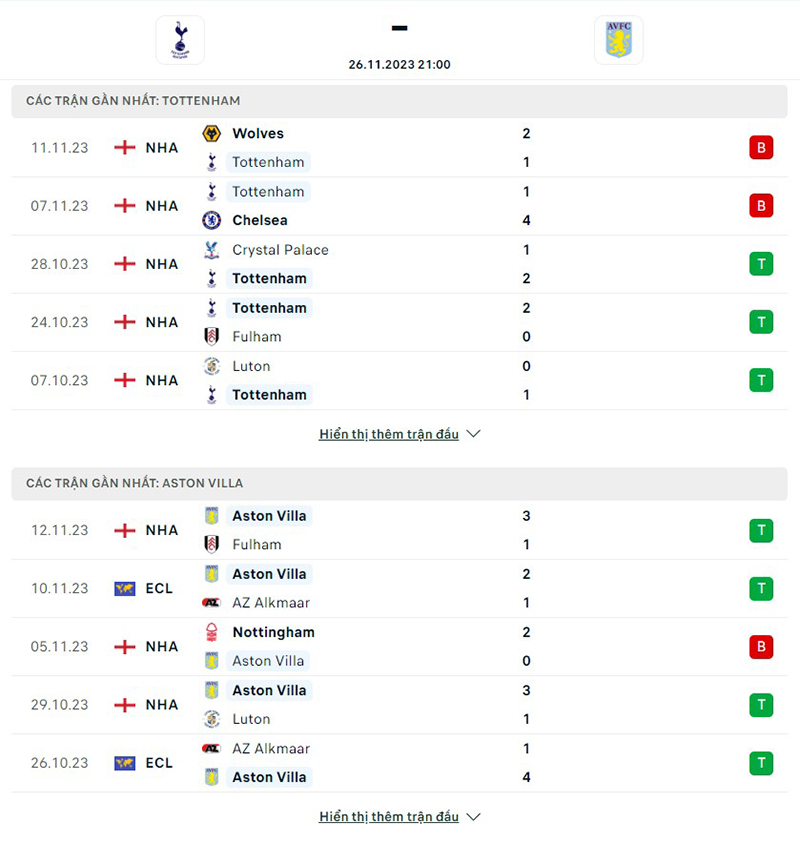Viewport: 800px width, 844px height.
Task: Click the red B badge next to the Wolves match
Action: [761, 147]
